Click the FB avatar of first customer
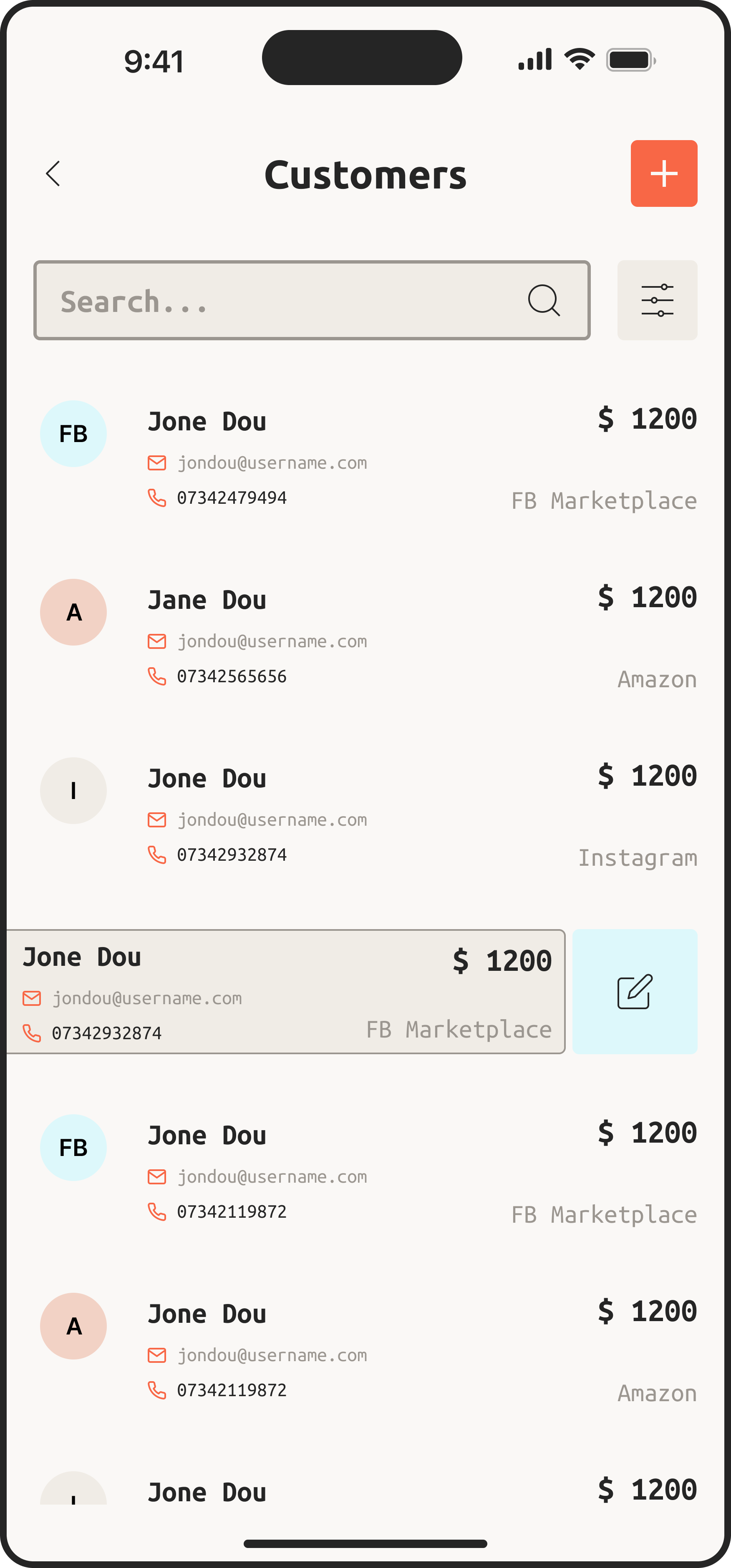This screenshot has width=731, height=1568. click(73, 434)
